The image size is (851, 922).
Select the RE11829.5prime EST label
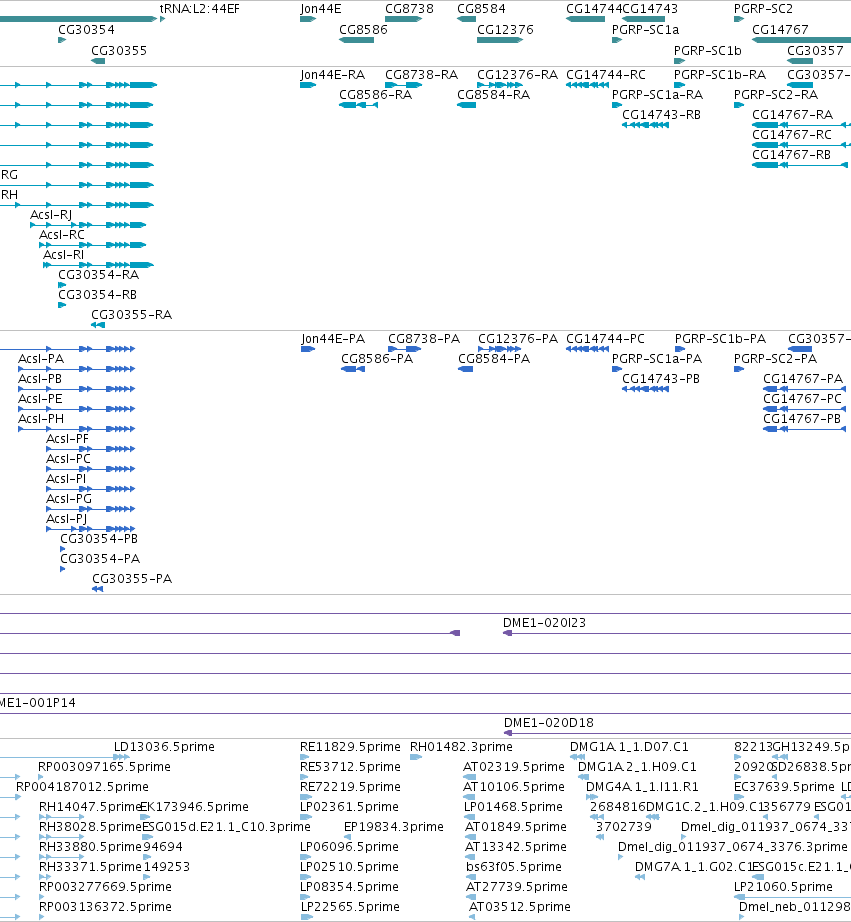pyautogui.click(x=351, y=747)
